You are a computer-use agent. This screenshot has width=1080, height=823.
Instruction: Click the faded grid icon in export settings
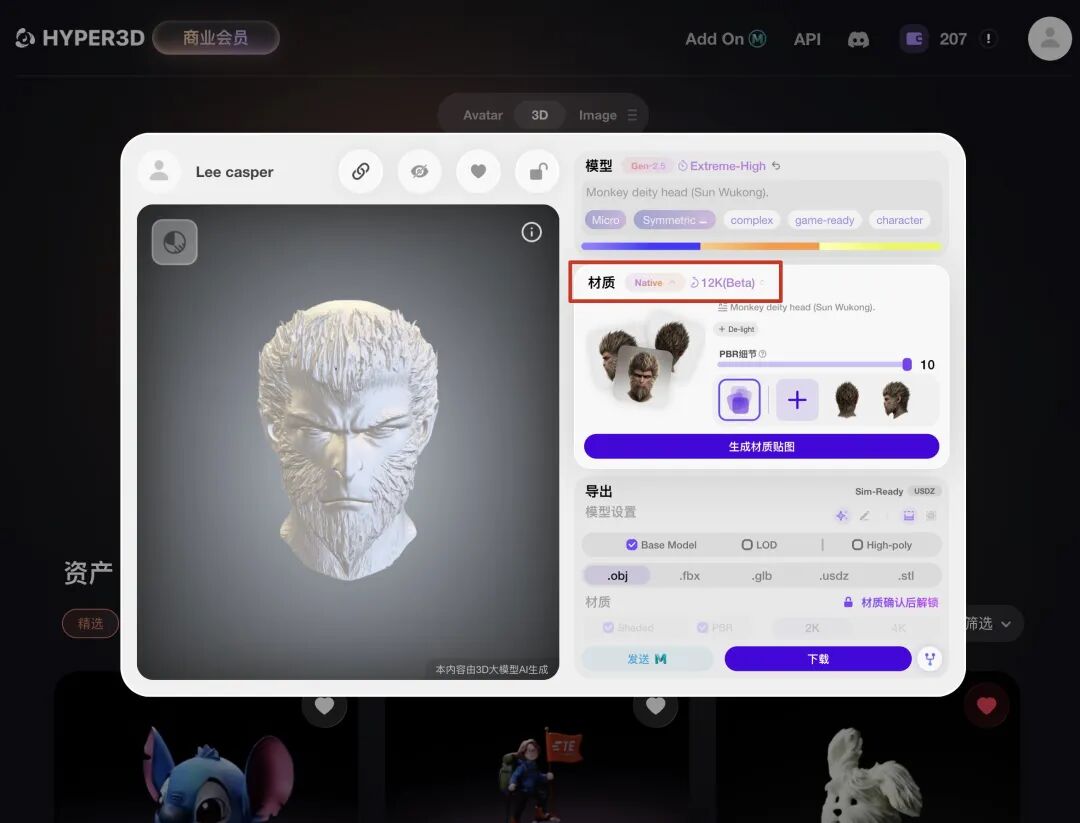click(x=931, y=515)
